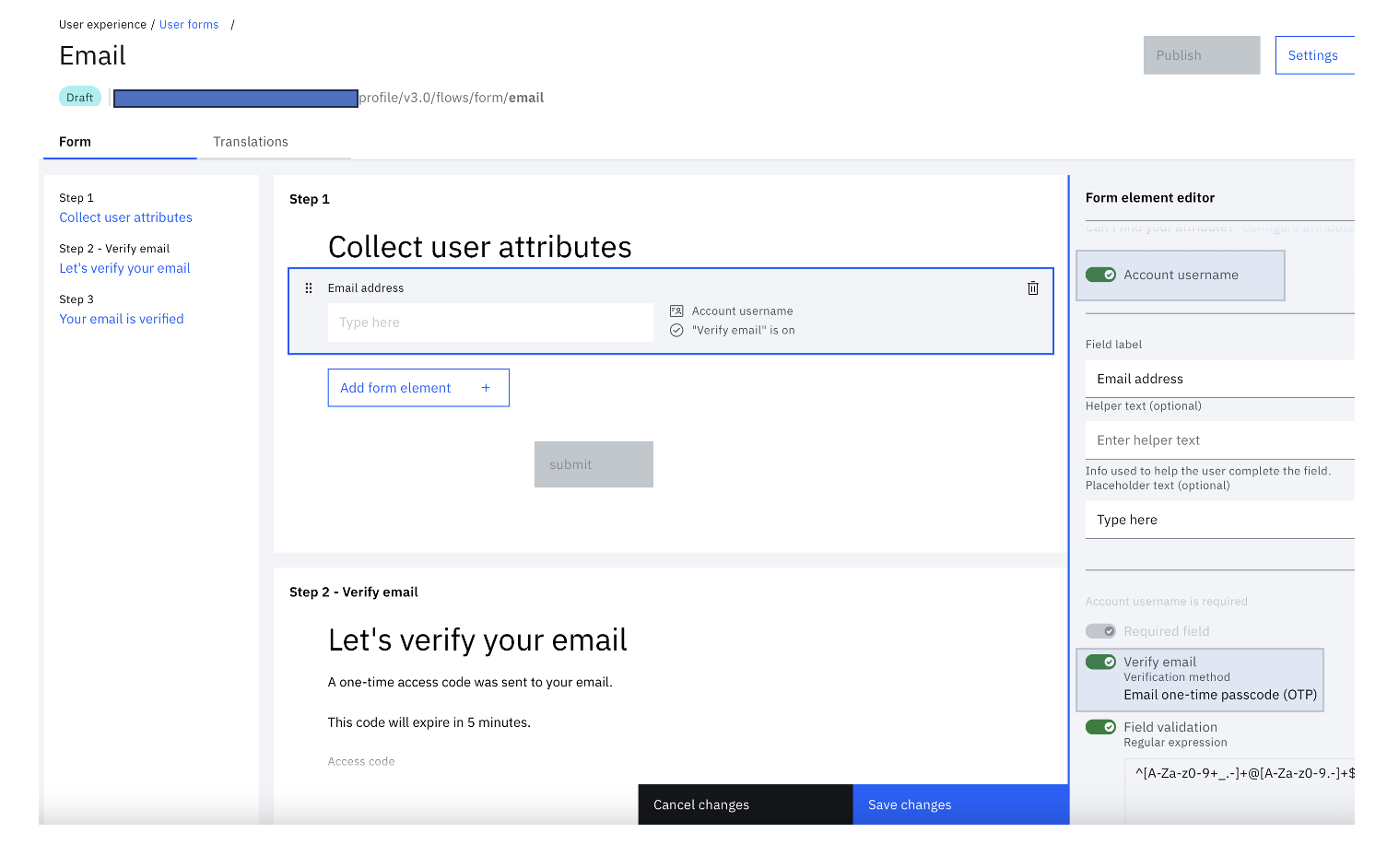Image resolution: width=1399 pixels, height=868 pixels.
Task: Click User experience breadcrumb text
Action: (x=102, y=25)
